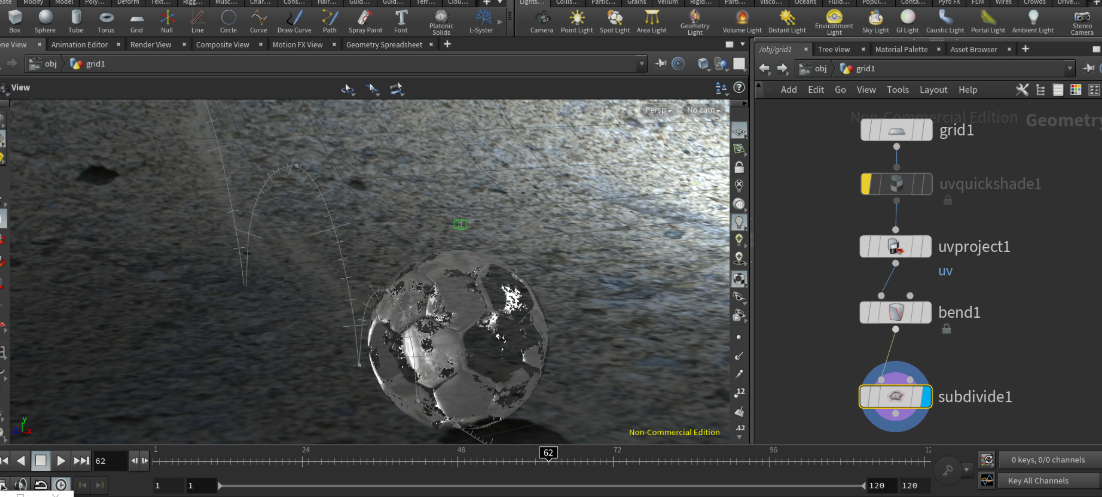Image resolution: width=1102 pixels, height=497 pixels.
Task: Open the No cam camera dropdown
Action: (701, 110)
